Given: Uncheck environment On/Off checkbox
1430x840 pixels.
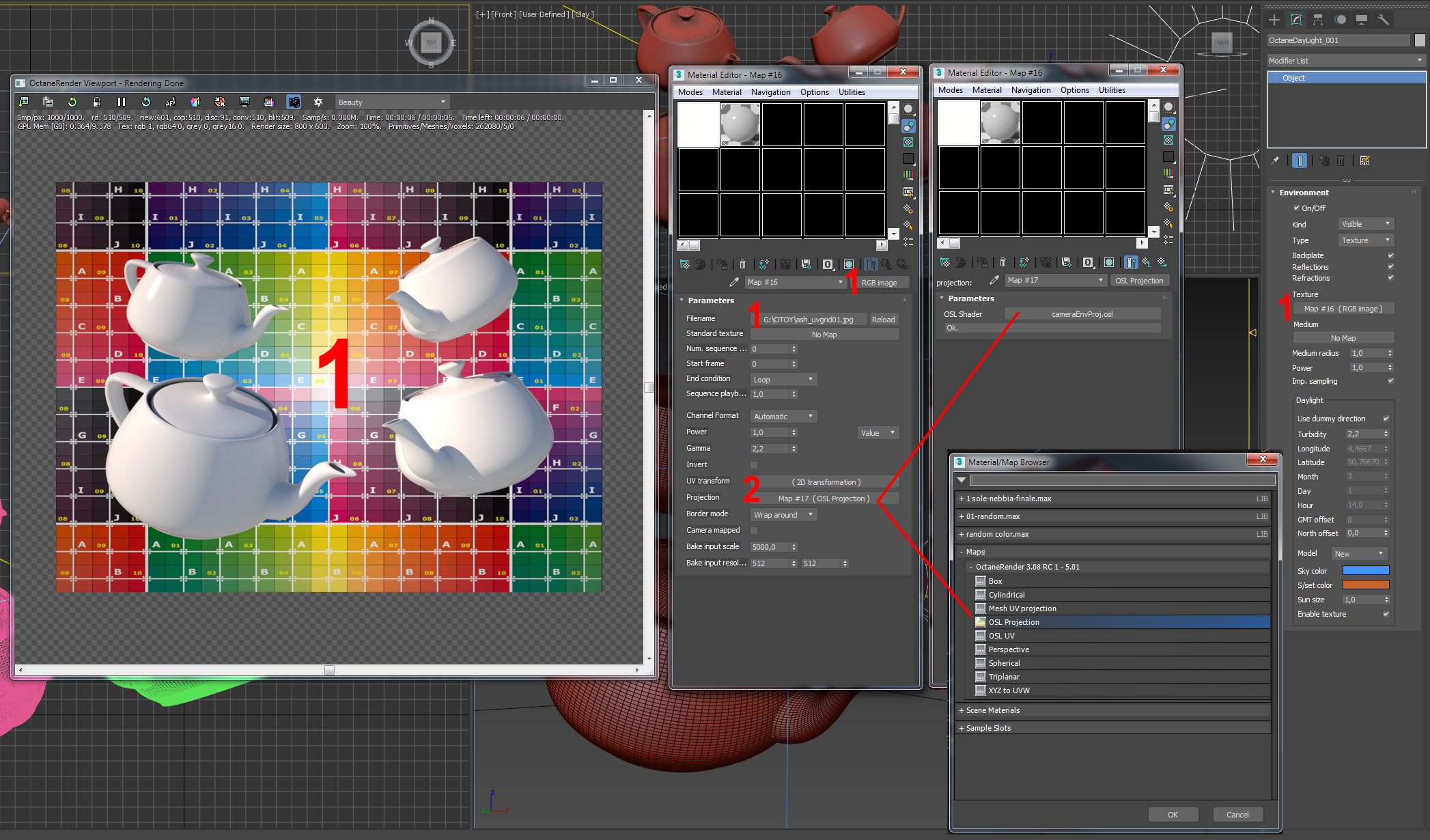Looking at the screenshot, I should pos(1296,208).
